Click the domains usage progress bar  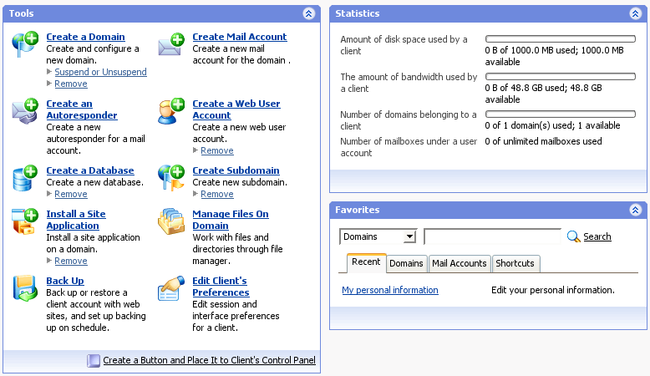tap(560, 114)
